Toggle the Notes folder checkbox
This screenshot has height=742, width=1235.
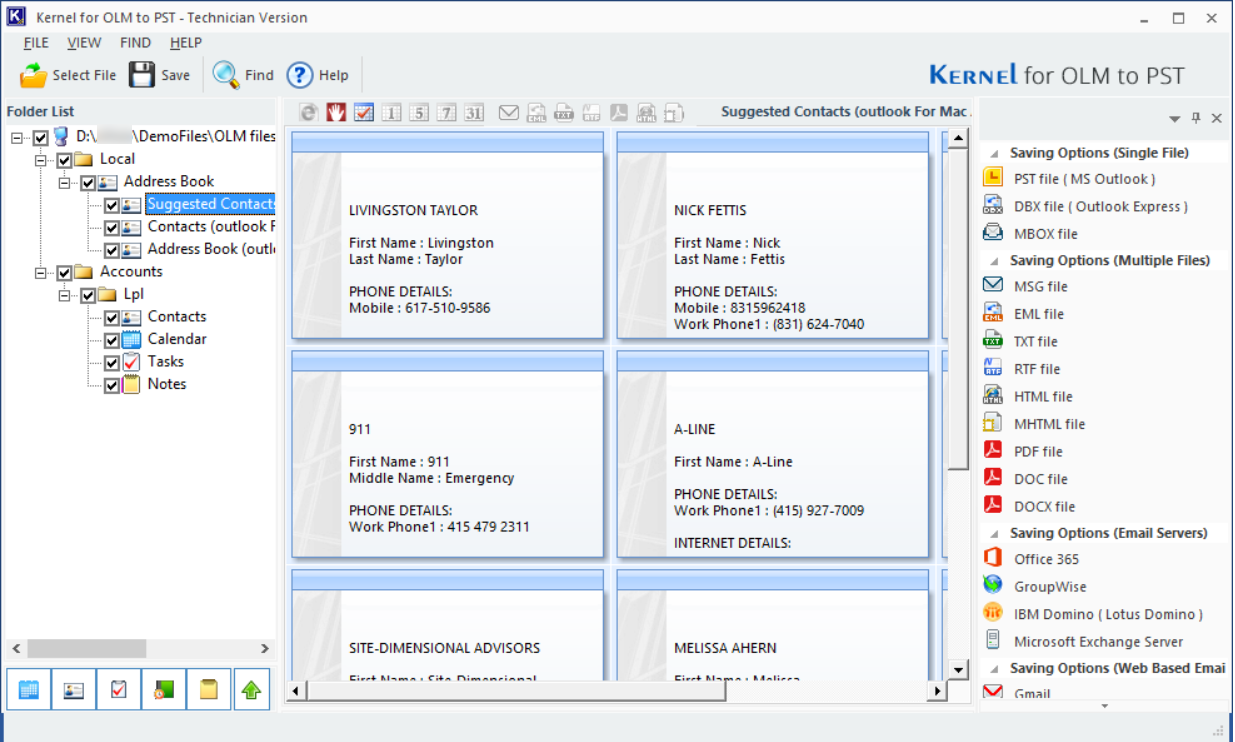pyautogui.click(x=112, y=385)
